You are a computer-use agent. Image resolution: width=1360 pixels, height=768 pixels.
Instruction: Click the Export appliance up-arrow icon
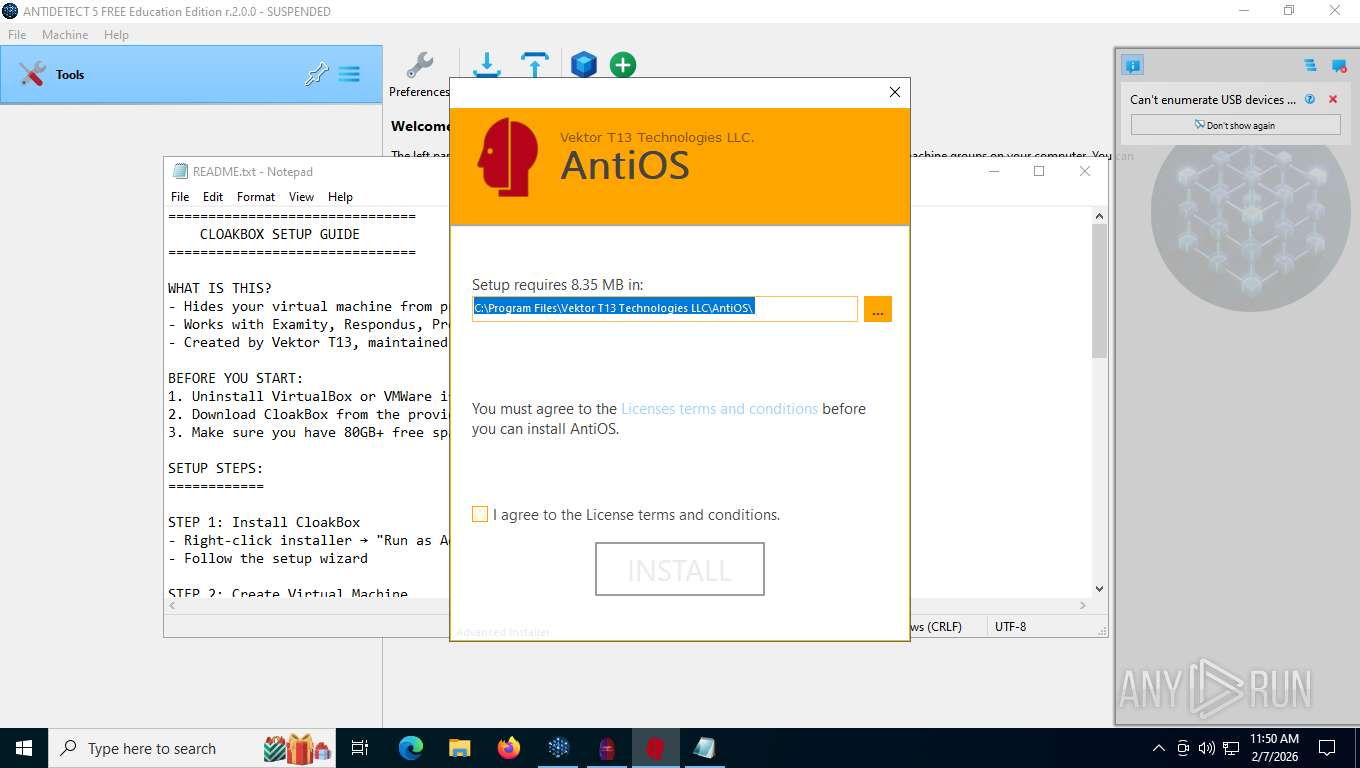535,65
